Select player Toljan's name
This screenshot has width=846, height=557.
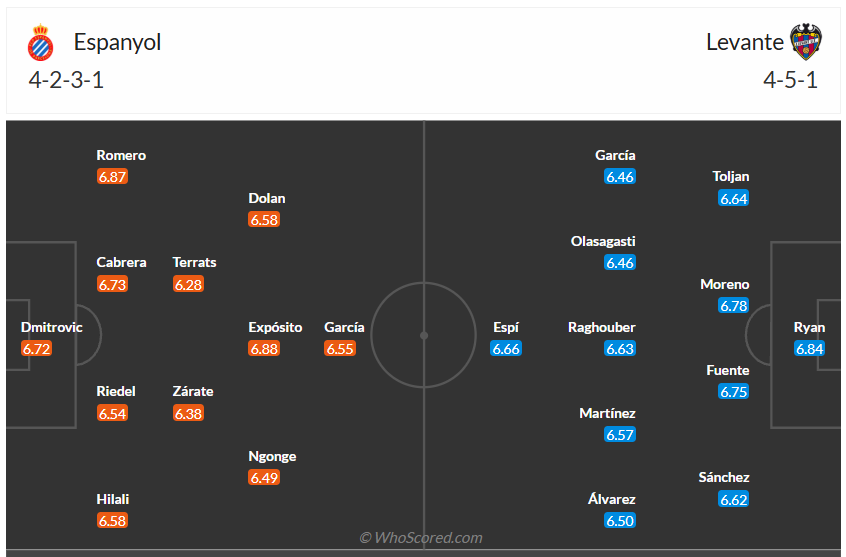[x=731, y=176]
